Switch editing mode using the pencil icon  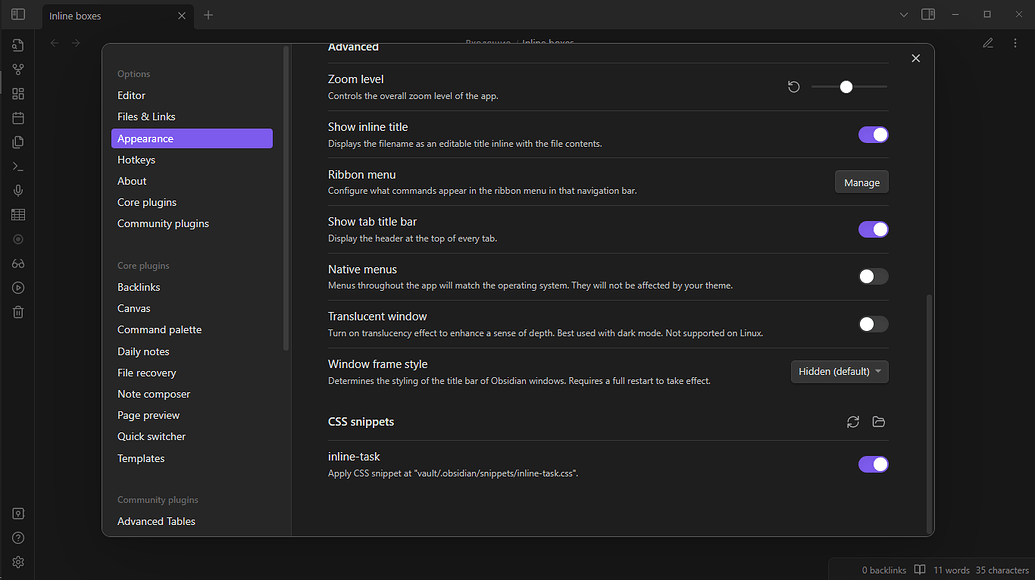tap(987, 42)
